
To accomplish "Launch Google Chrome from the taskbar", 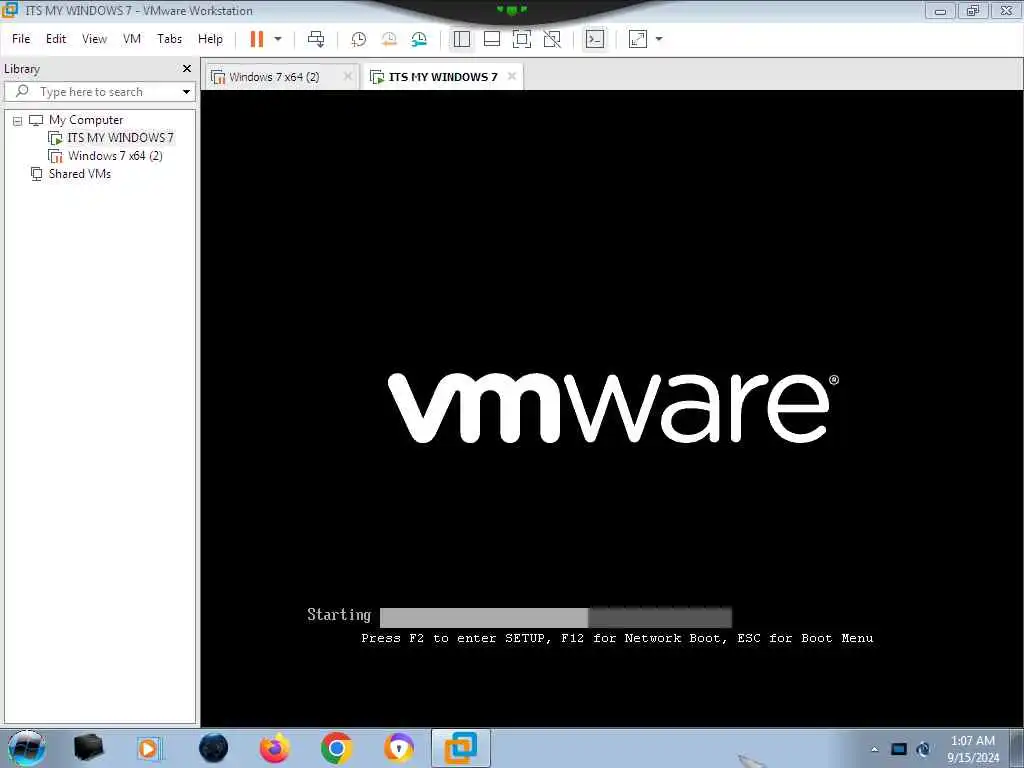I will pos(337,748).
